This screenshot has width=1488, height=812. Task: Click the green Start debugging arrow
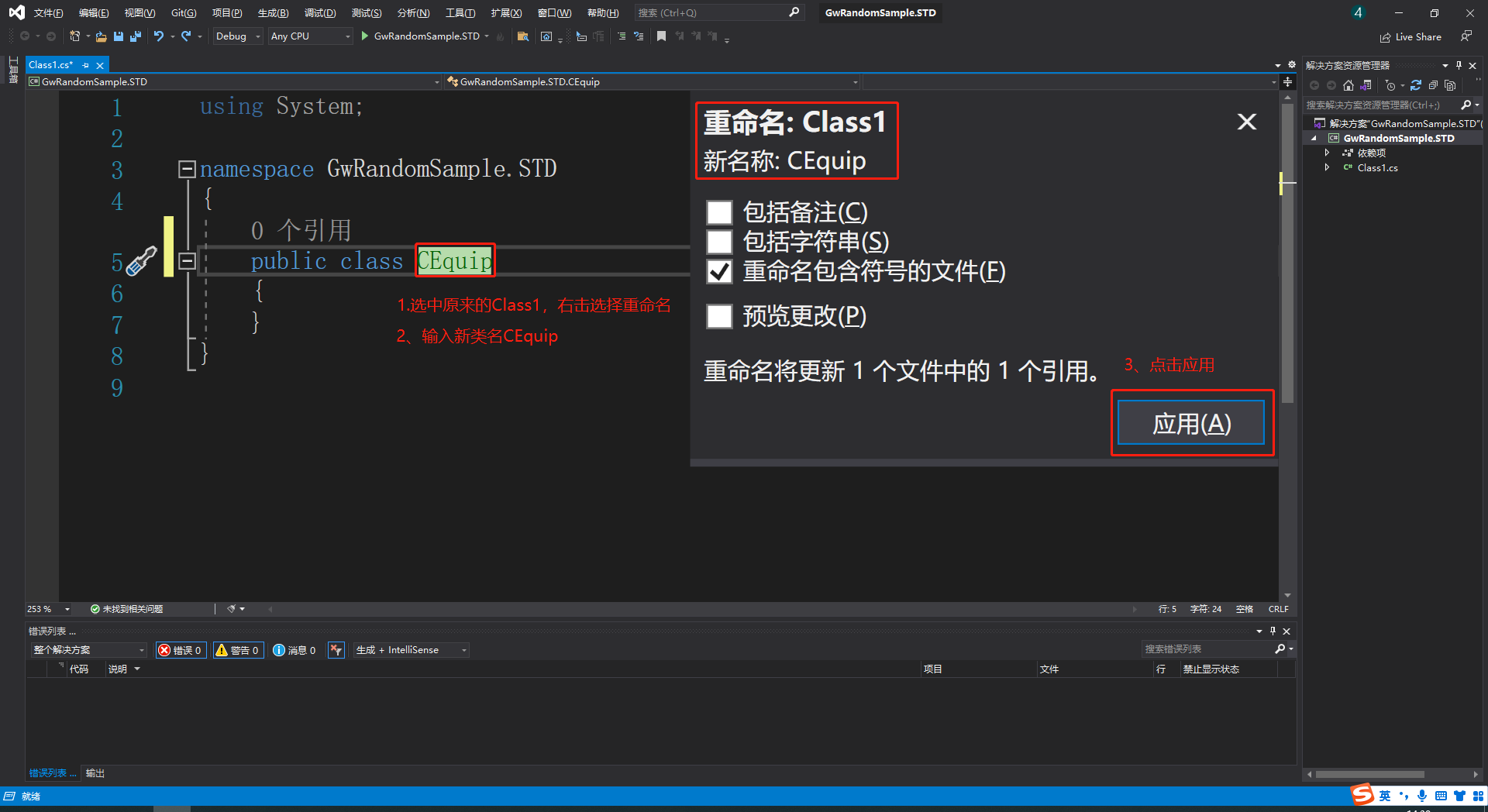[x=364, y=36]
